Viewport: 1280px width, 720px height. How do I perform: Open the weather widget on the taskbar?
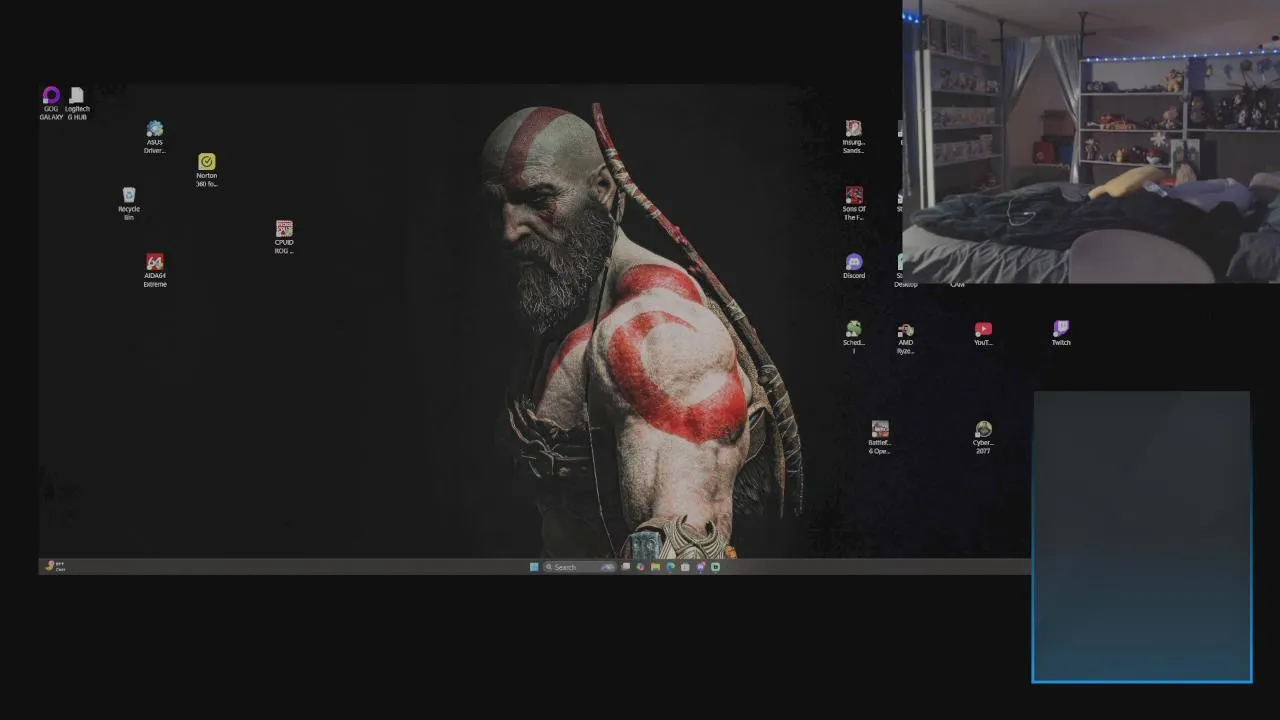(x=55, y=566)
